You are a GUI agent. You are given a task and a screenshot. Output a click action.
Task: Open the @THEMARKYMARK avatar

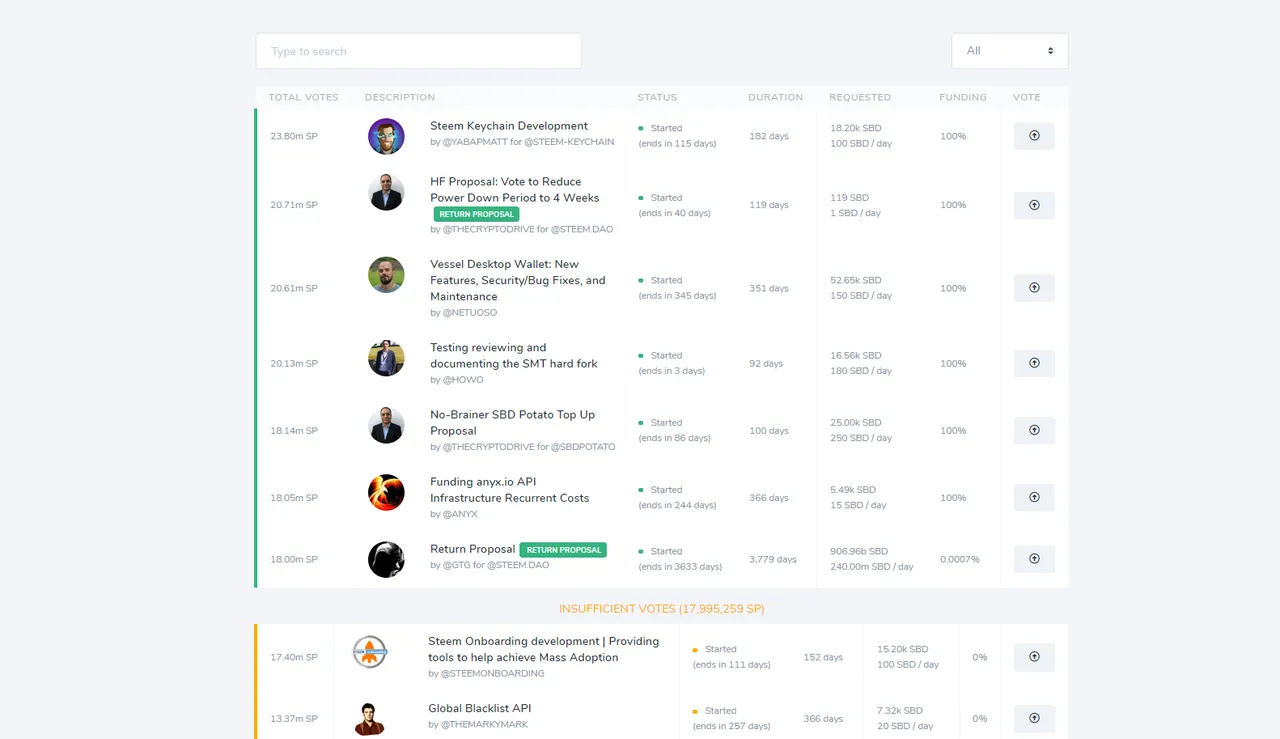pos(370,718)
